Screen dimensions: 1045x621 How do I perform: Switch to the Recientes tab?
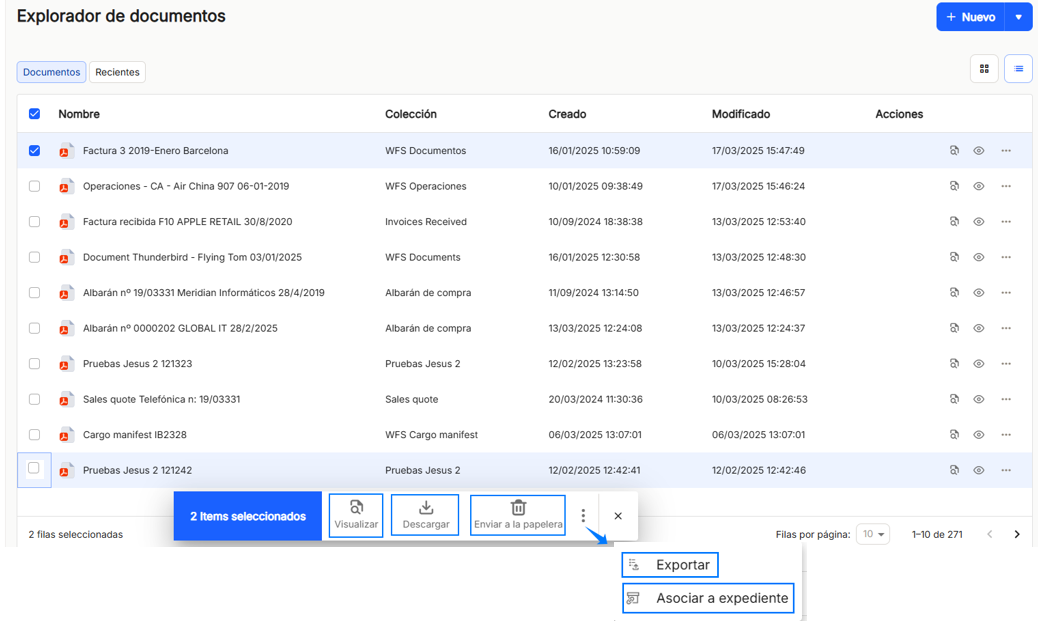117,72
